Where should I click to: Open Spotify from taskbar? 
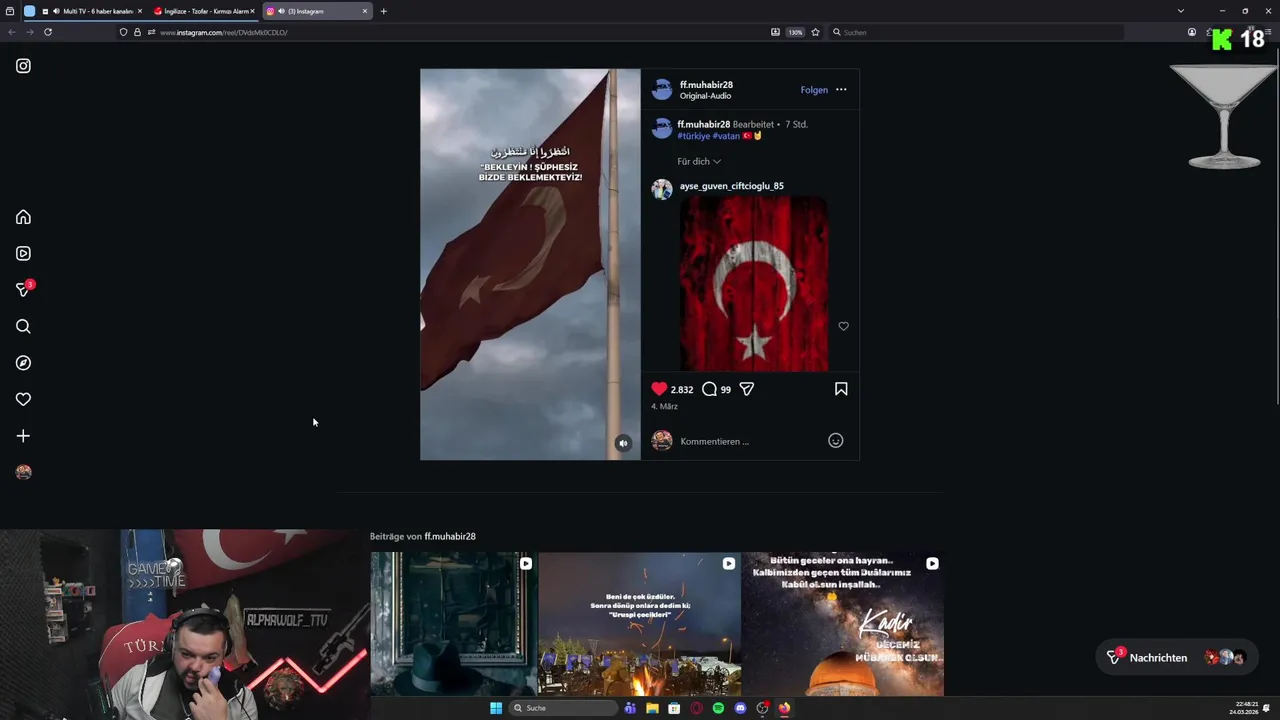coord(718,708)
